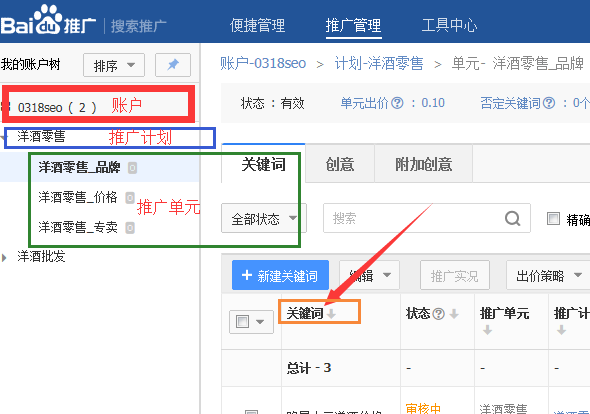The image size is (590, 414).
Task: Click badge icon beside 洋酒零售_专卖
Action: point(130,228)
